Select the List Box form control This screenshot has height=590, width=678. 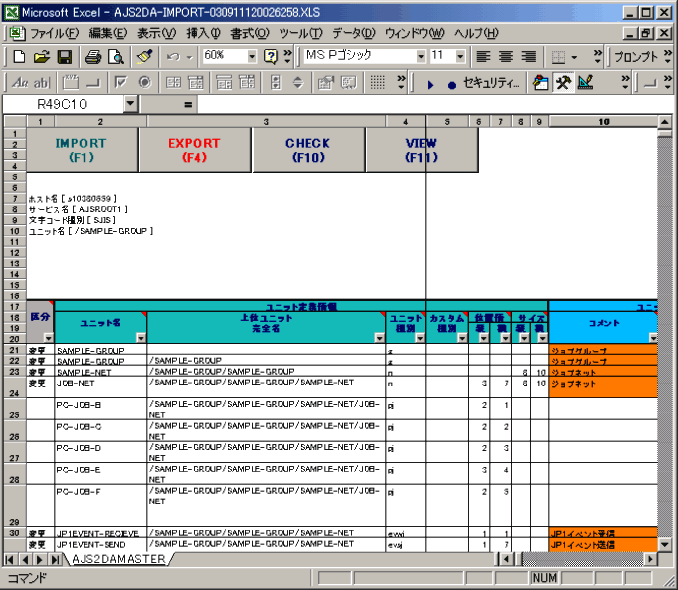pos(173,82)
